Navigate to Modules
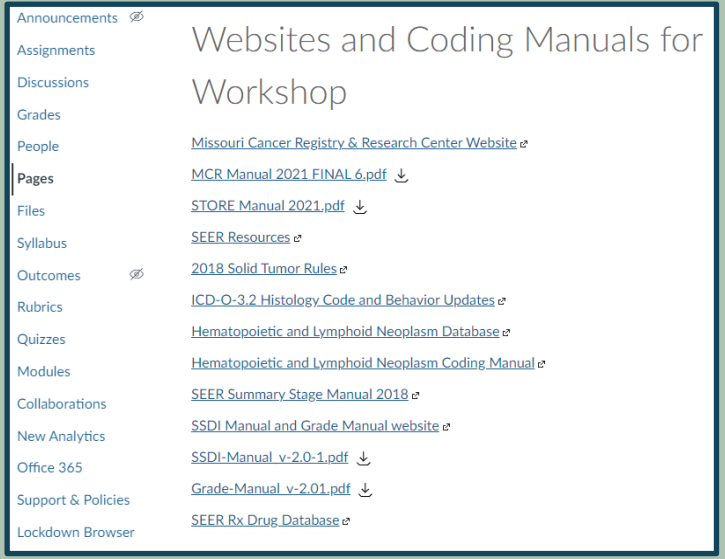 (43, 372)
